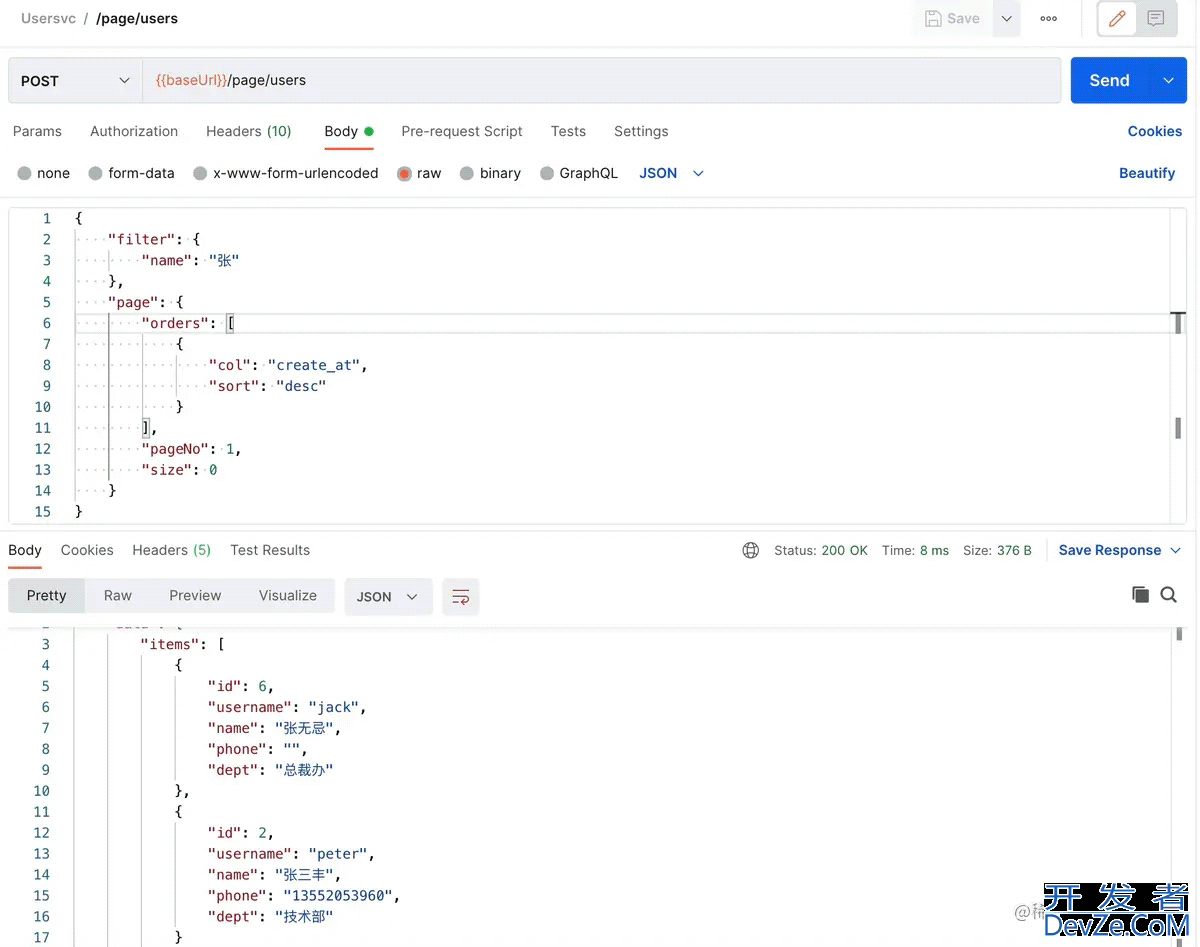The height and width of the screenshot is (947, 1200).
Task: Click the /page/users request title
Action: pos(137,18)
